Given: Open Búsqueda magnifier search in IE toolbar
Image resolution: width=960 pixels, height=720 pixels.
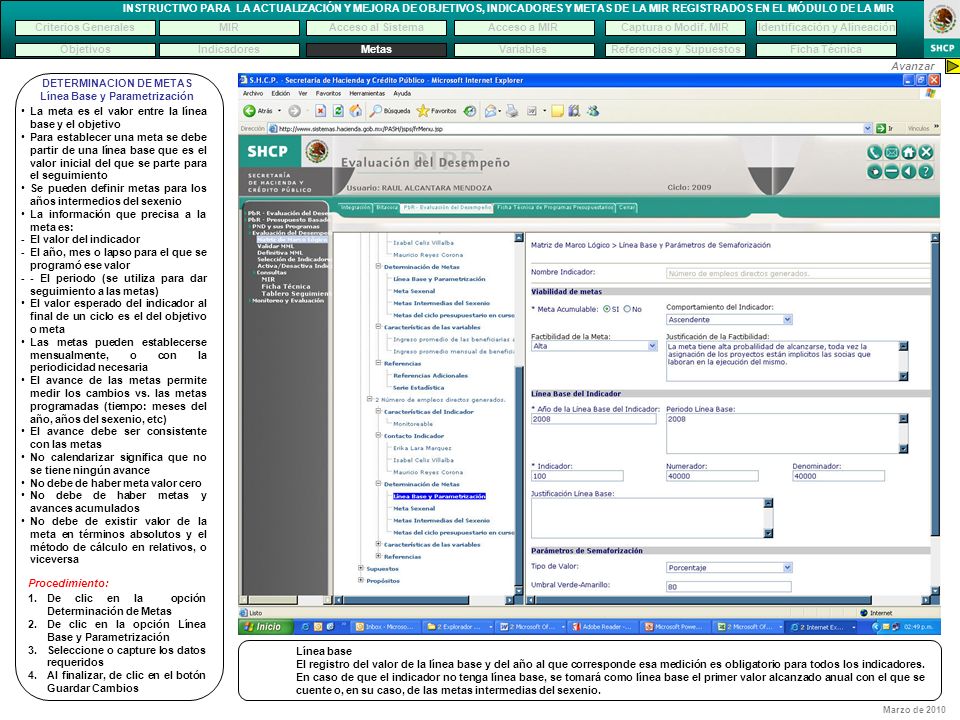Looking at the screenshot, I should click(x=389, y=111).
